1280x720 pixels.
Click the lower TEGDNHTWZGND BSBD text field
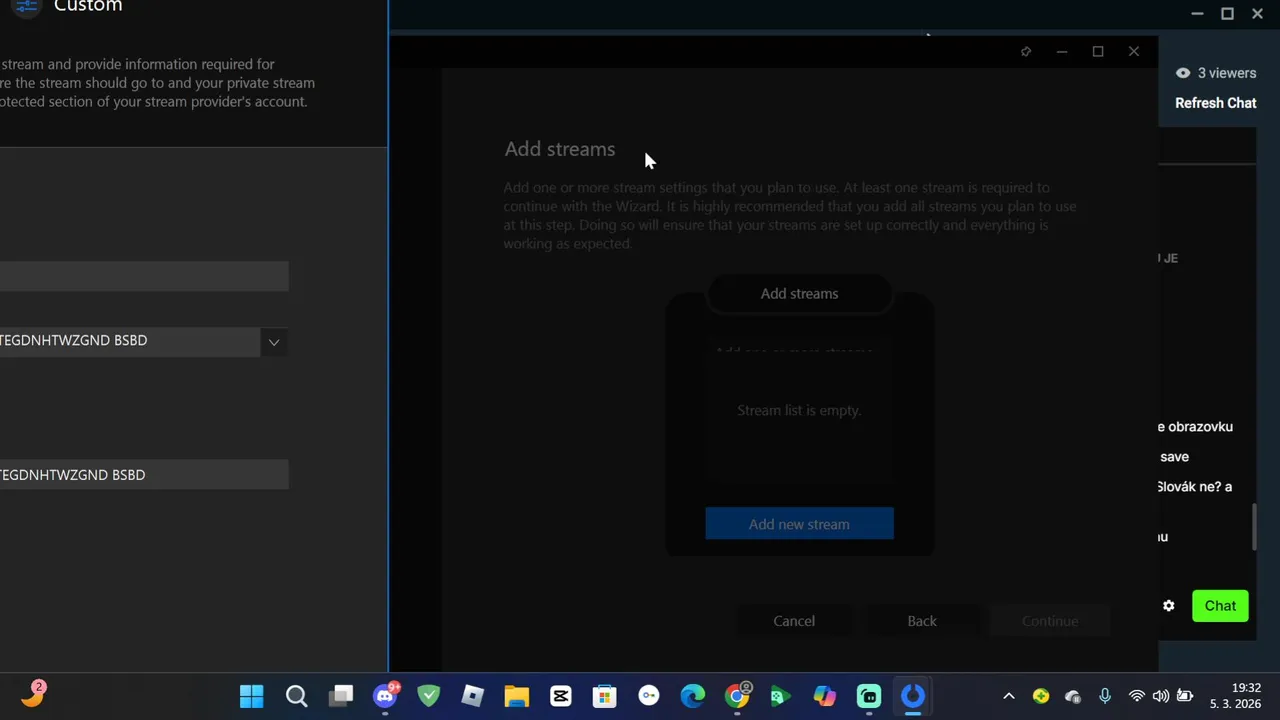[x=144, y=475]
